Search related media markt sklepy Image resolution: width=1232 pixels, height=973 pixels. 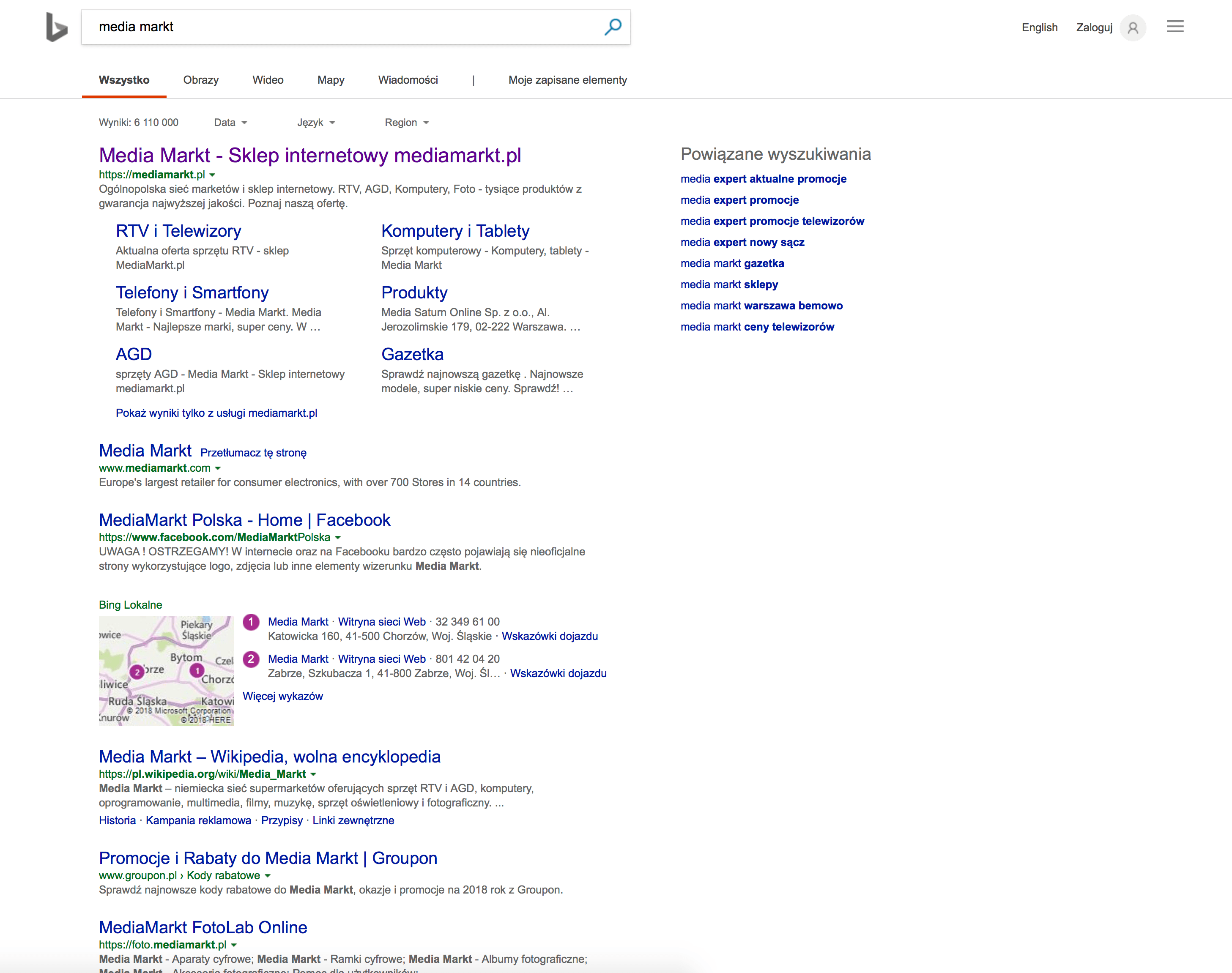click(729, 284)
